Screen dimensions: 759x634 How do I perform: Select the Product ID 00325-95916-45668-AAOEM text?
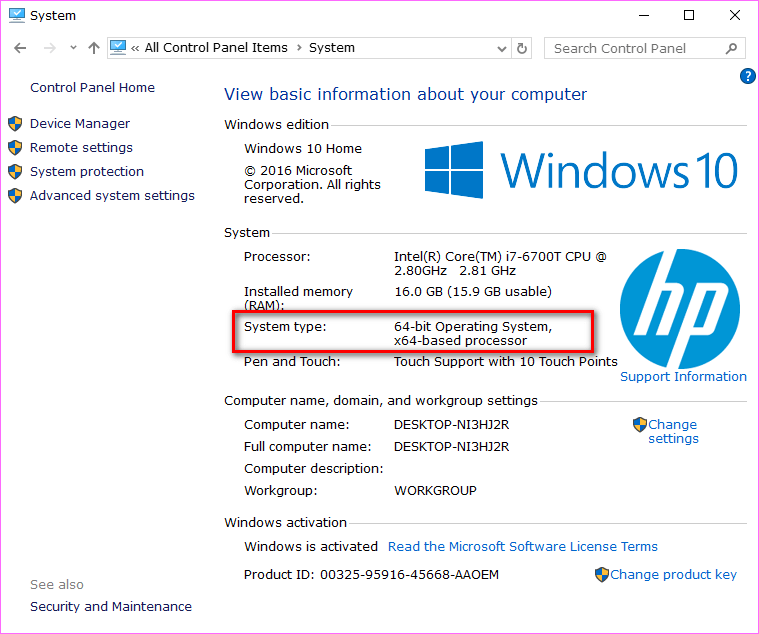(x=371, y=574)
